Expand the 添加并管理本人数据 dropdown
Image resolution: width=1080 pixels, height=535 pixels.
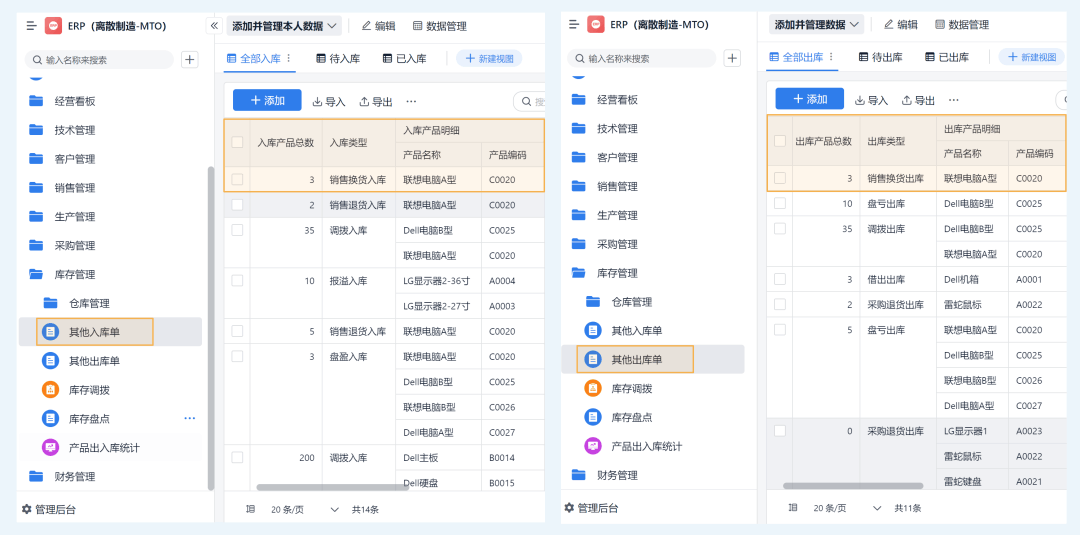(285, 26)
